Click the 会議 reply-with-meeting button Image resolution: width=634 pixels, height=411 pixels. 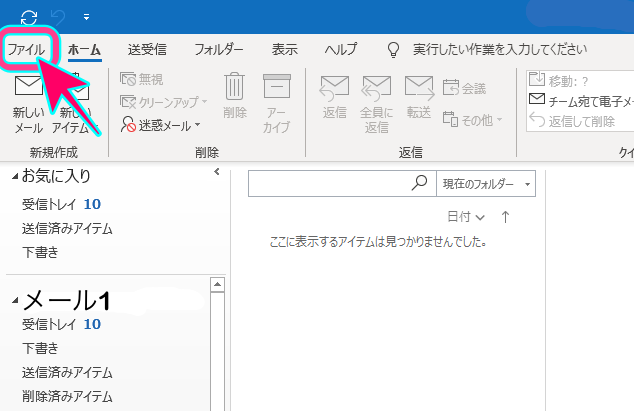coord(464,88)
